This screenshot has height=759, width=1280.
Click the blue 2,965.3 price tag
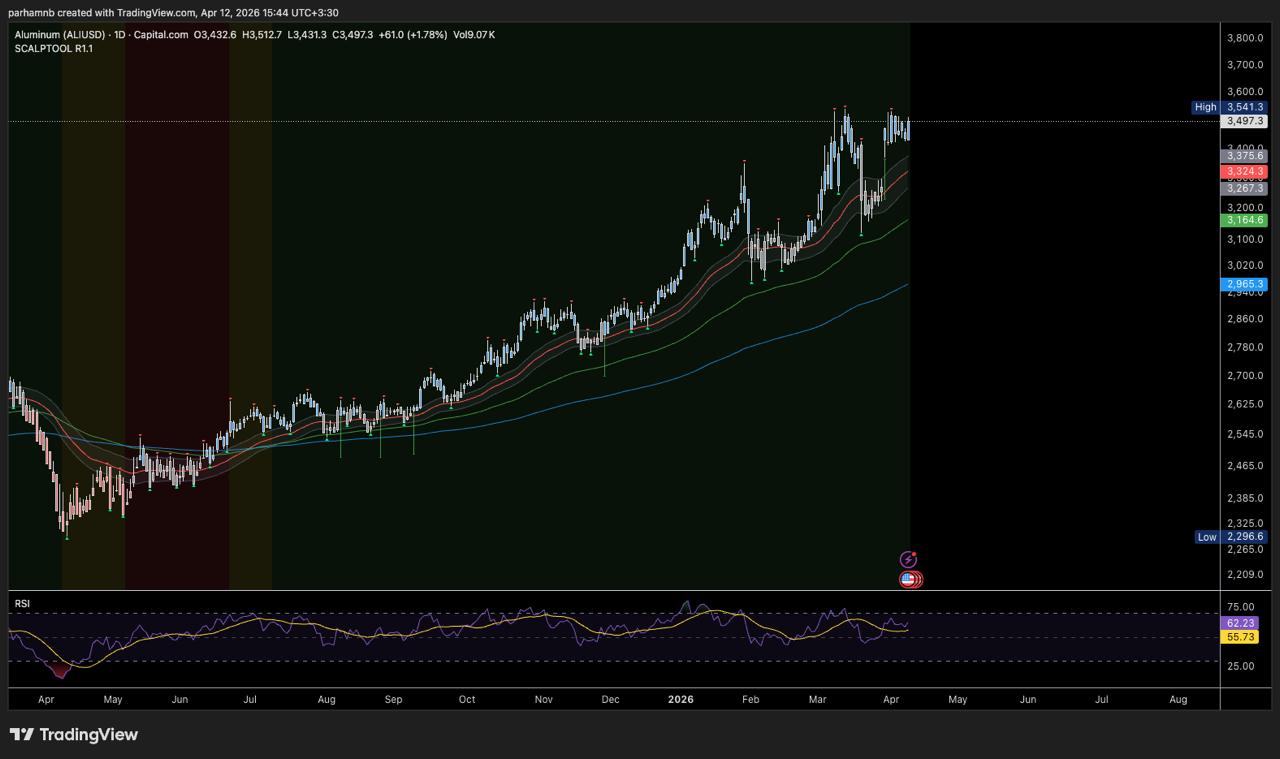coord(1246,284)
